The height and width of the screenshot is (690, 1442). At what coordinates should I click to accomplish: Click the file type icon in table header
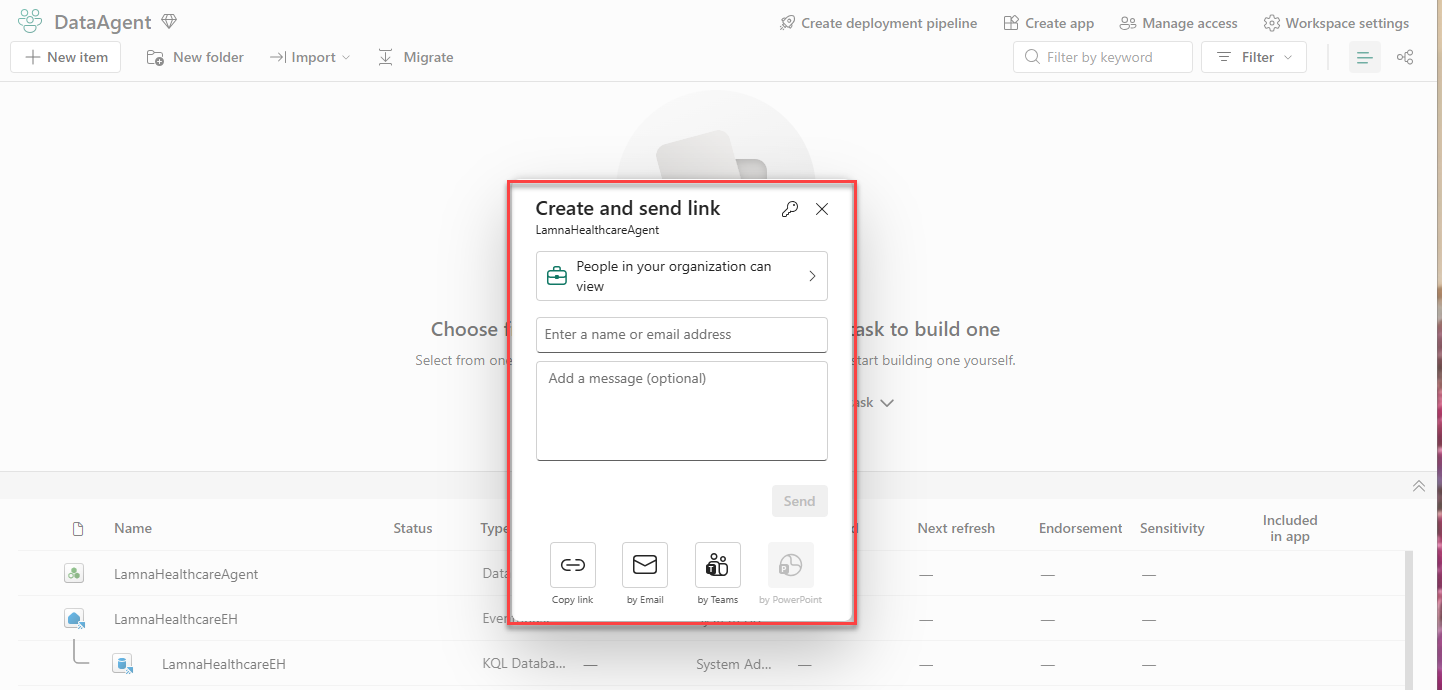tap(78, 529)
